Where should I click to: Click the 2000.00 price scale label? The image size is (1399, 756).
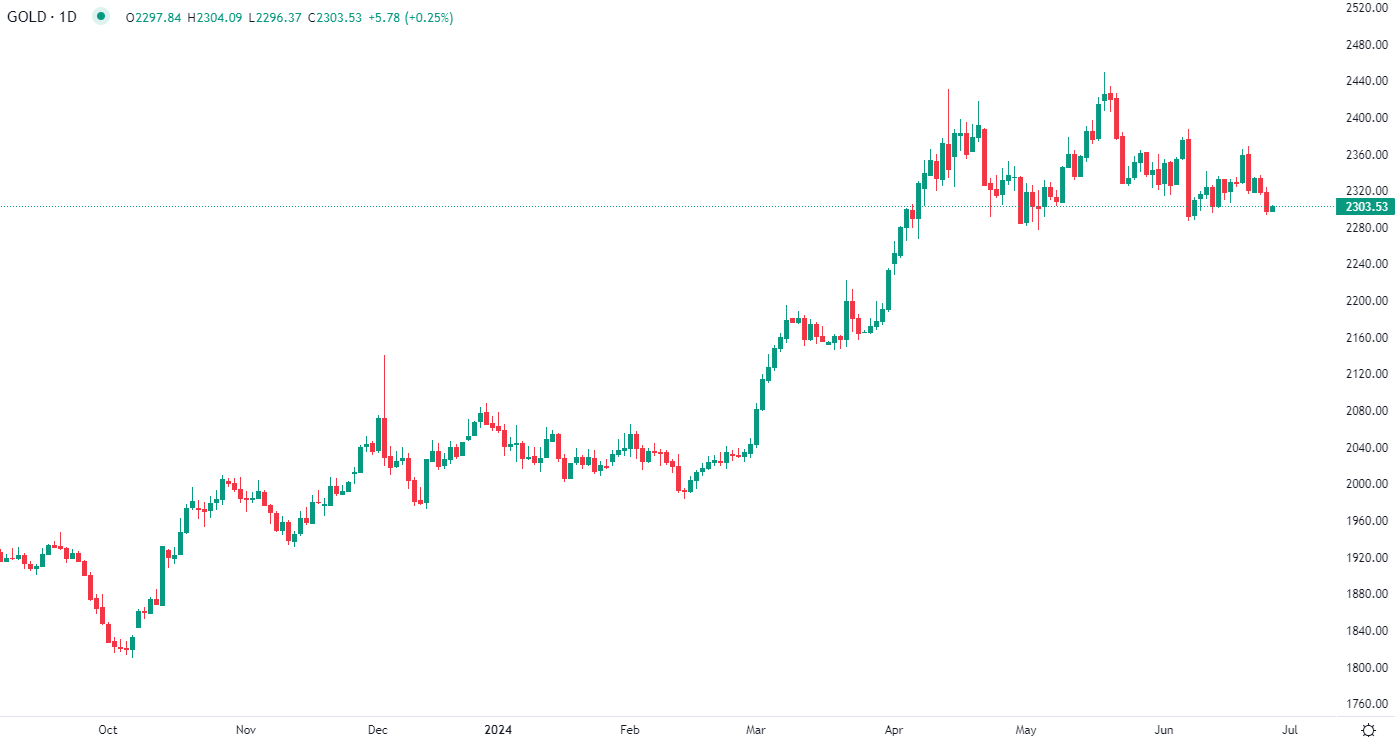click(1366, 484)
